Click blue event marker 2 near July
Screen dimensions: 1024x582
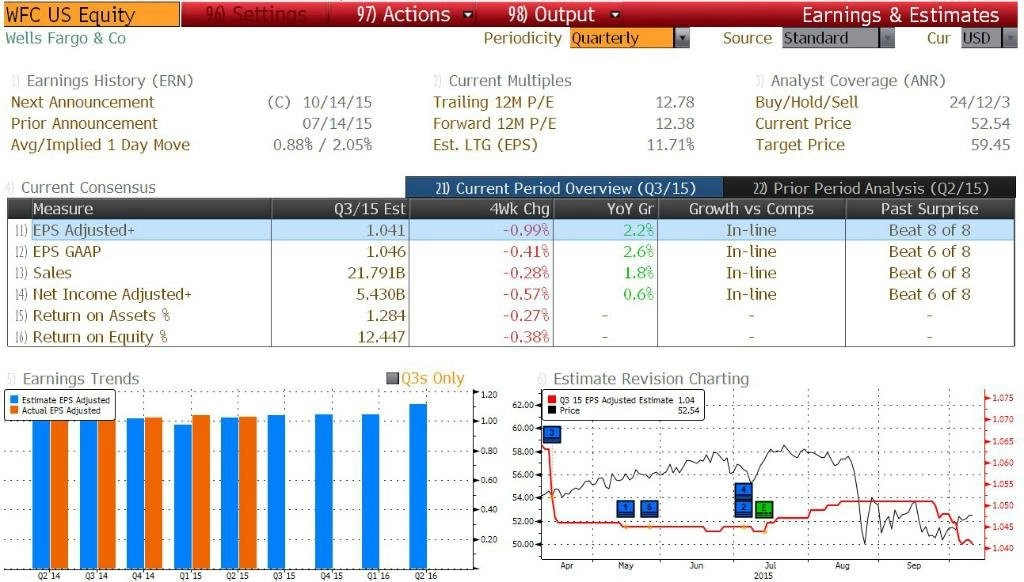(x=743, y=508)
